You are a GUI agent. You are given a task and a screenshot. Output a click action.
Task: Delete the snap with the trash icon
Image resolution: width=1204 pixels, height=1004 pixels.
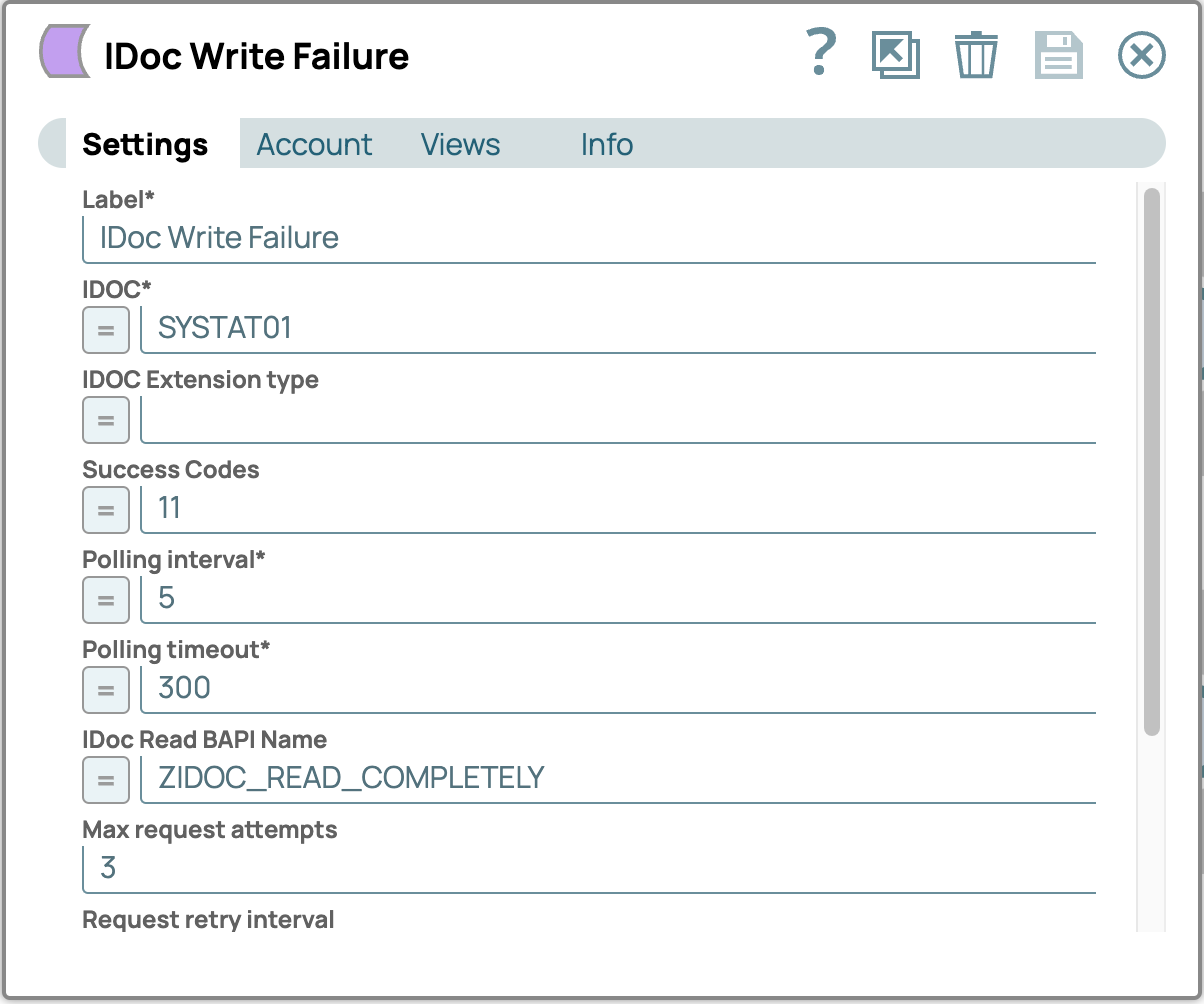point(976,54)
